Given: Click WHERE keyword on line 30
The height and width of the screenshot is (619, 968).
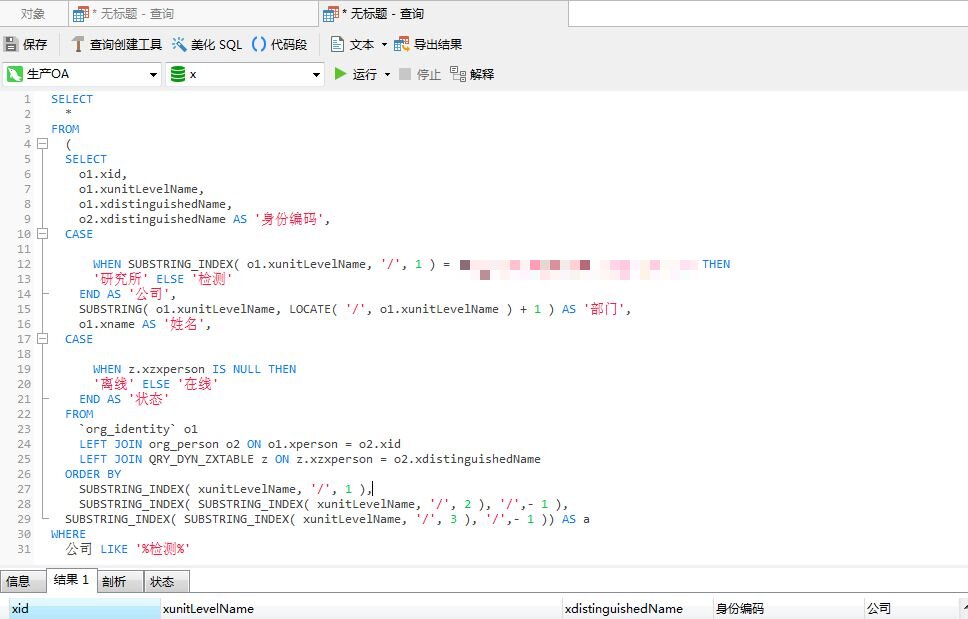Looking at the screenshot, I should click(x=69, y=534).
